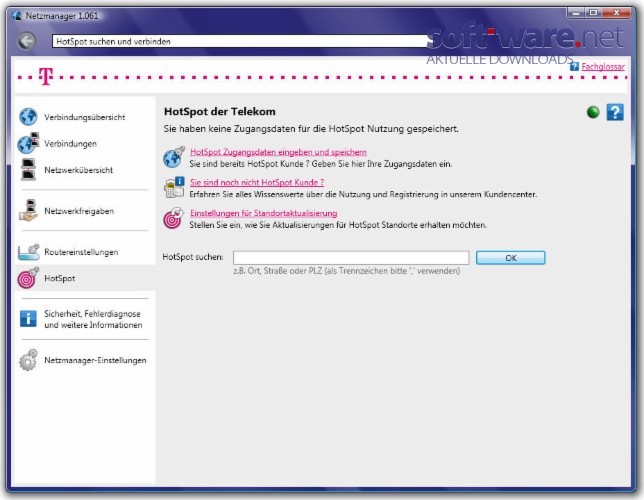Click info icon beside noch nicht Kunde link
The image size is (644, 500).
tap(174, 188)
